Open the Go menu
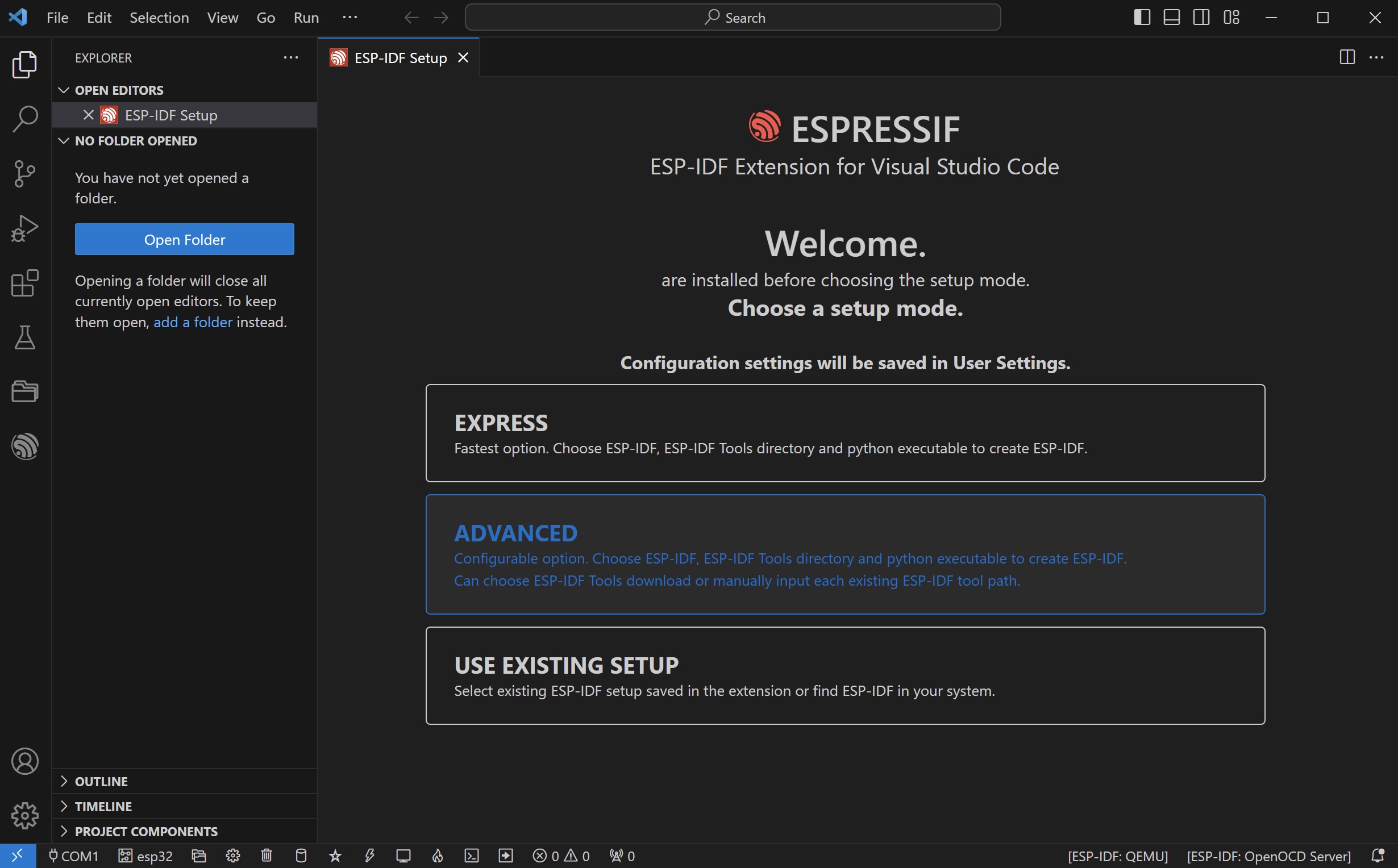The height and width of the screenshot is (868, 1398). pyautogui.click(x=266, y=17)
